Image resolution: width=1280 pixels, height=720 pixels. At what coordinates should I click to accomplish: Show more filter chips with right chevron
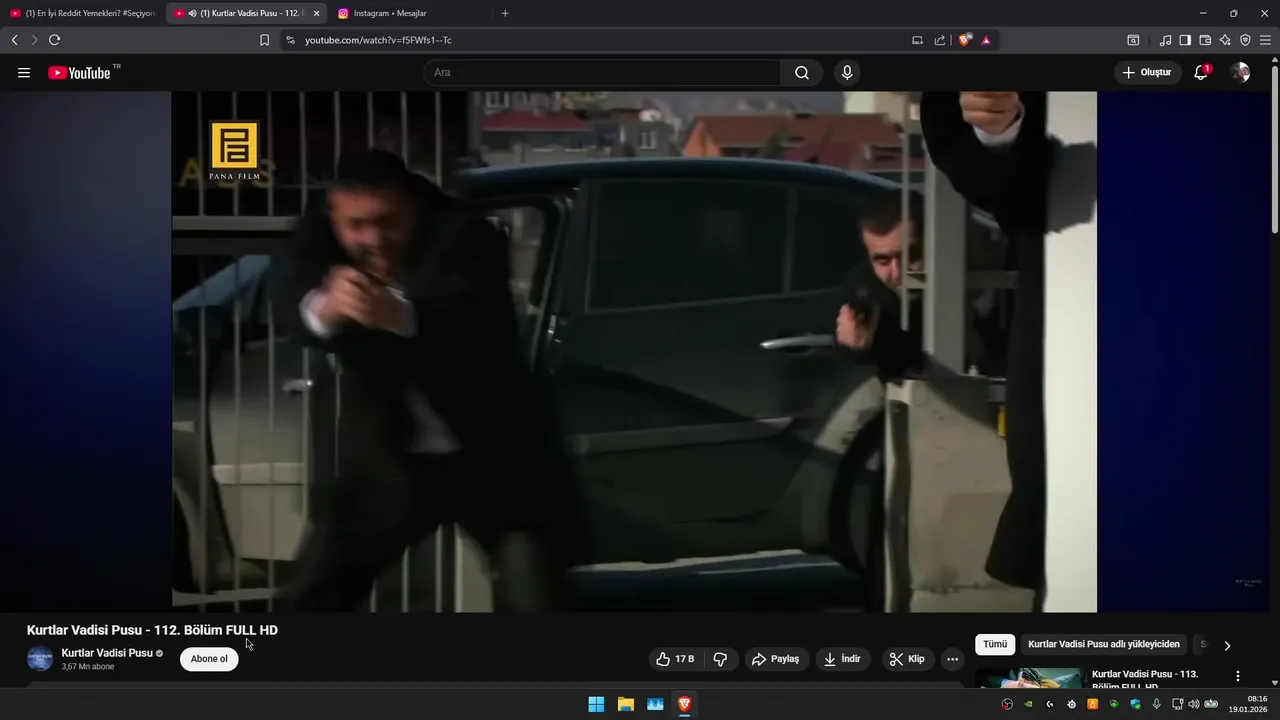[1227, 645]
